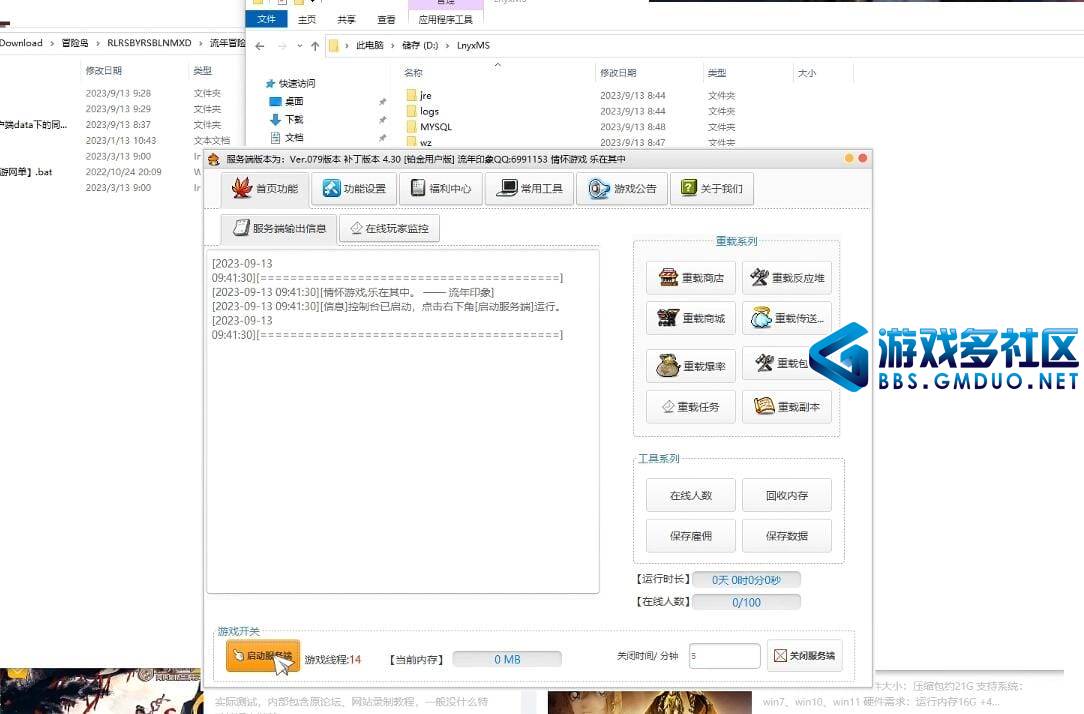
Task: Click the 重载传送 button
Action: click(787, 318)
